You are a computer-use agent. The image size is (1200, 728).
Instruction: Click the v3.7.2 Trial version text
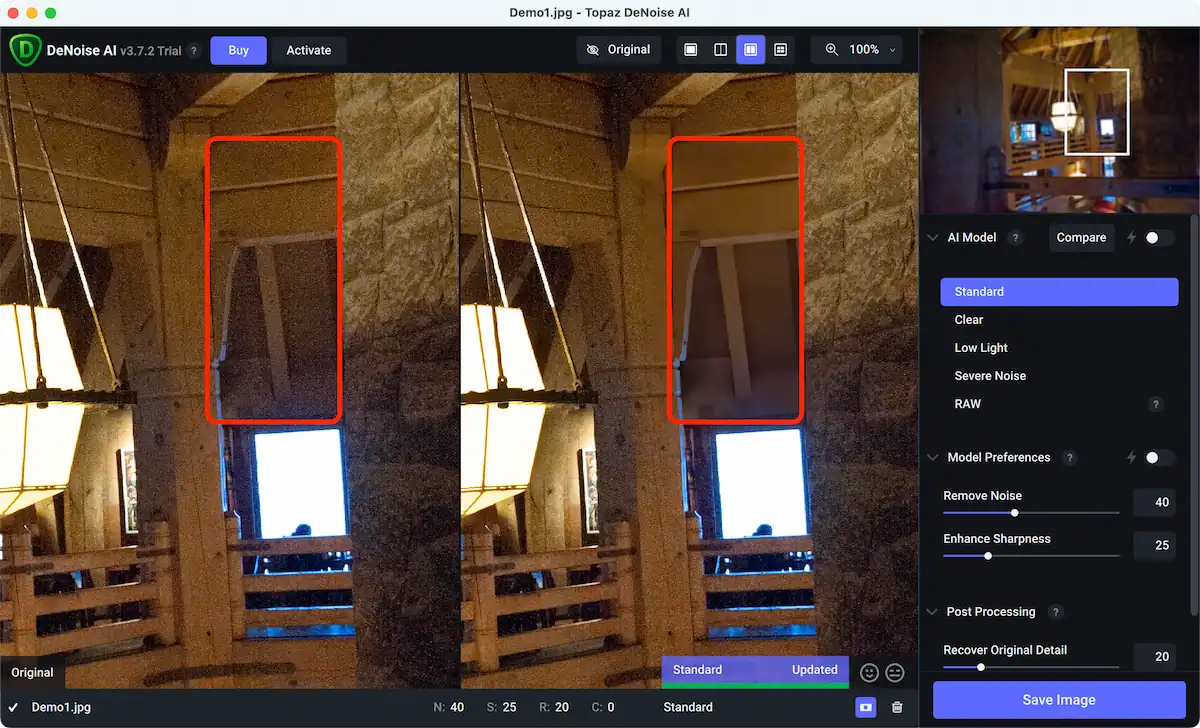pyautogui.click(x=151, y=50)
